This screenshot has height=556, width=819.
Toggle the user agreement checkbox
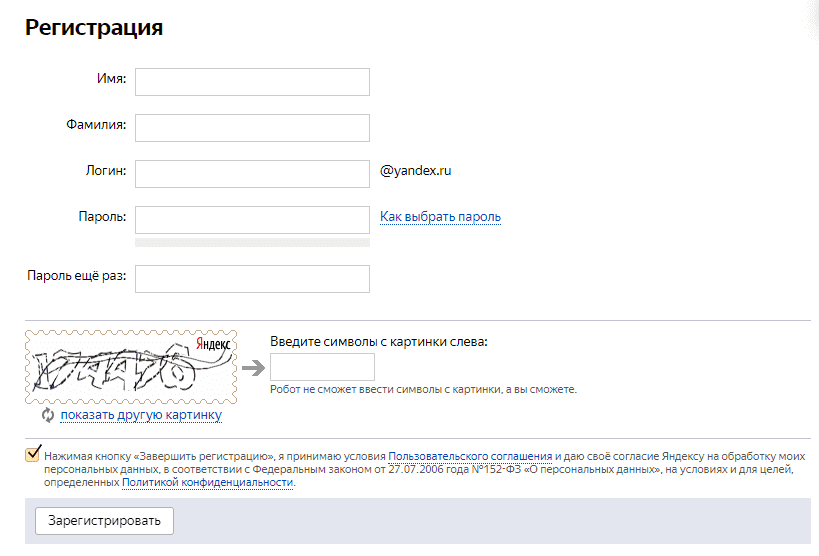pyautogui.click(x=32, y=453)
